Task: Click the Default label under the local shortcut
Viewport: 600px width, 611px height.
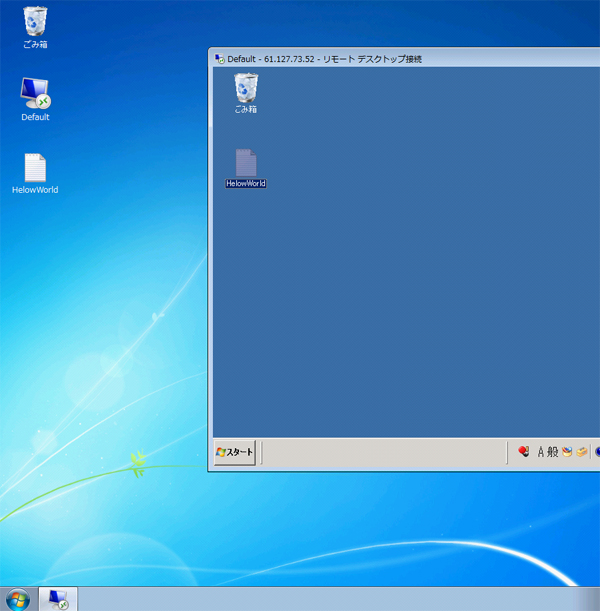Action: pyautogui.click(x=35, y=117)
